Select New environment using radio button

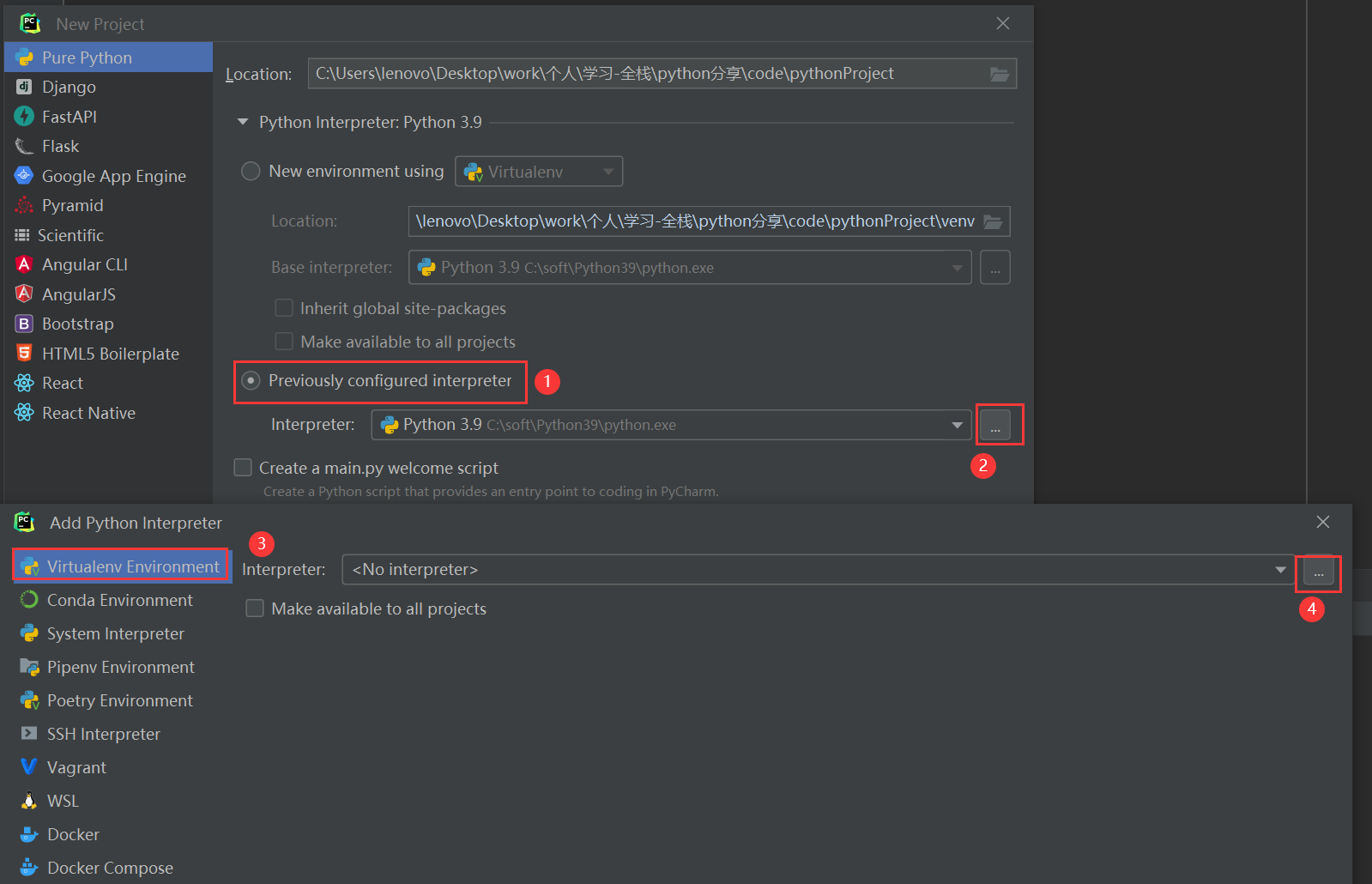click(251, 171)
